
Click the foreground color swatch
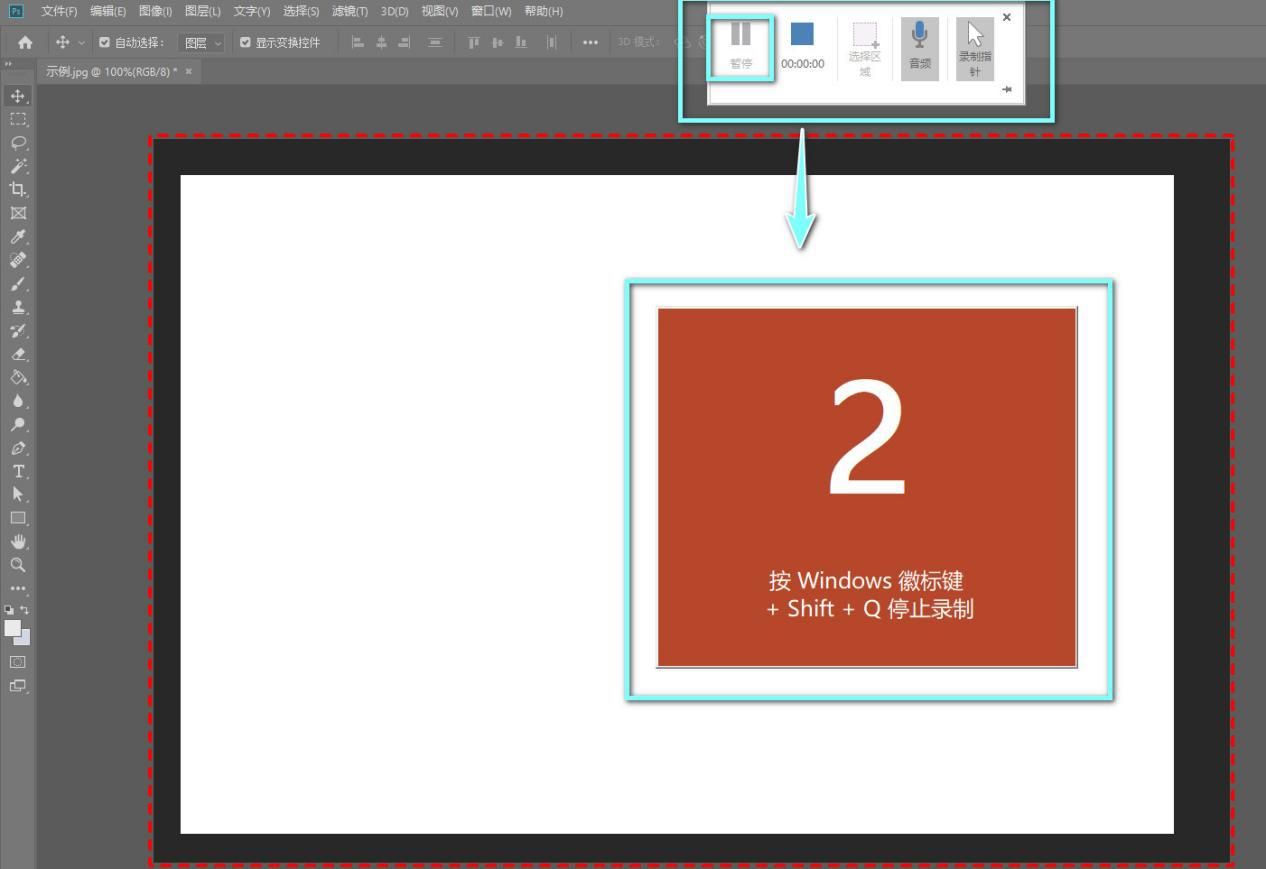pos(13,628)
